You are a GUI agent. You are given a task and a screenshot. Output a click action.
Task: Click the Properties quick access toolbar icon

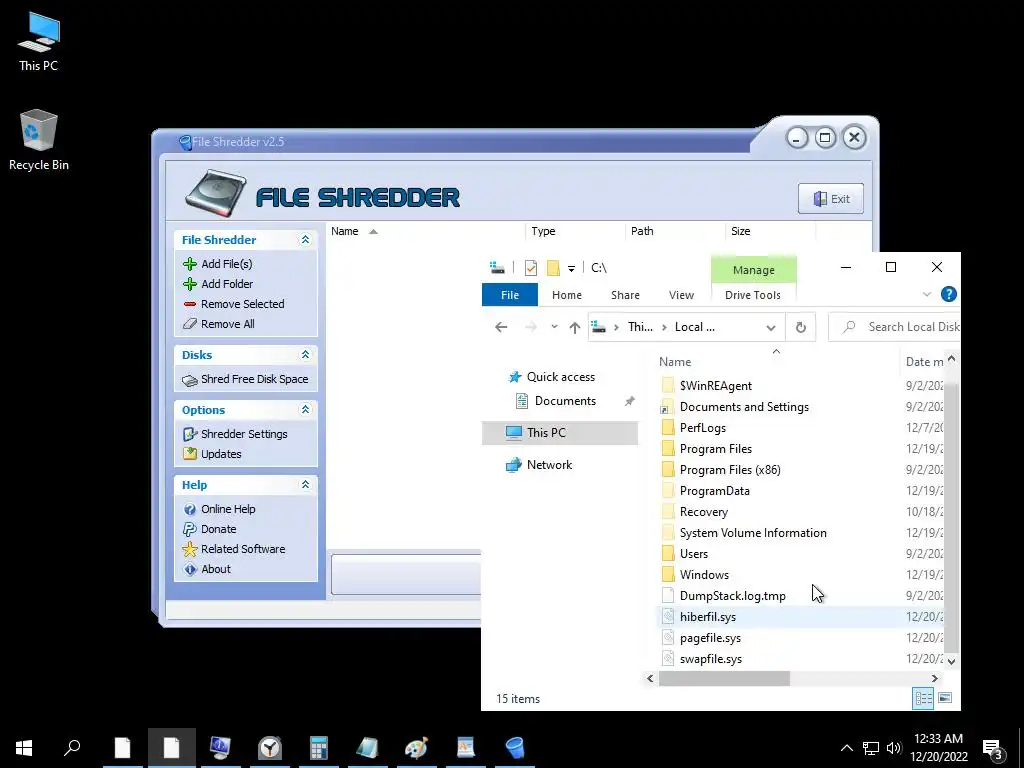click(530, 268)
